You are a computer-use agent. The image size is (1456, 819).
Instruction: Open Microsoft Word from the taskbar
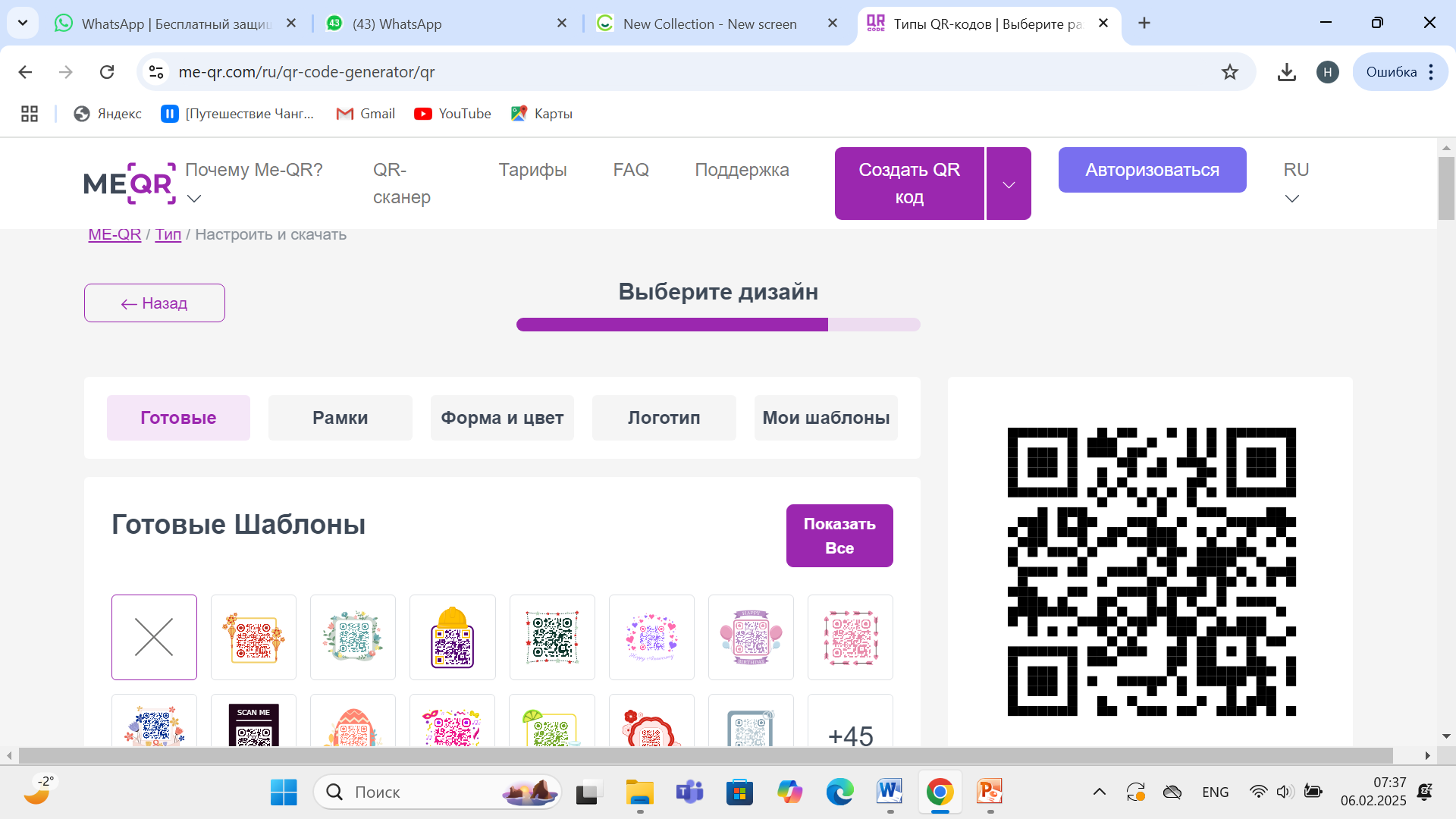(890, 792)
